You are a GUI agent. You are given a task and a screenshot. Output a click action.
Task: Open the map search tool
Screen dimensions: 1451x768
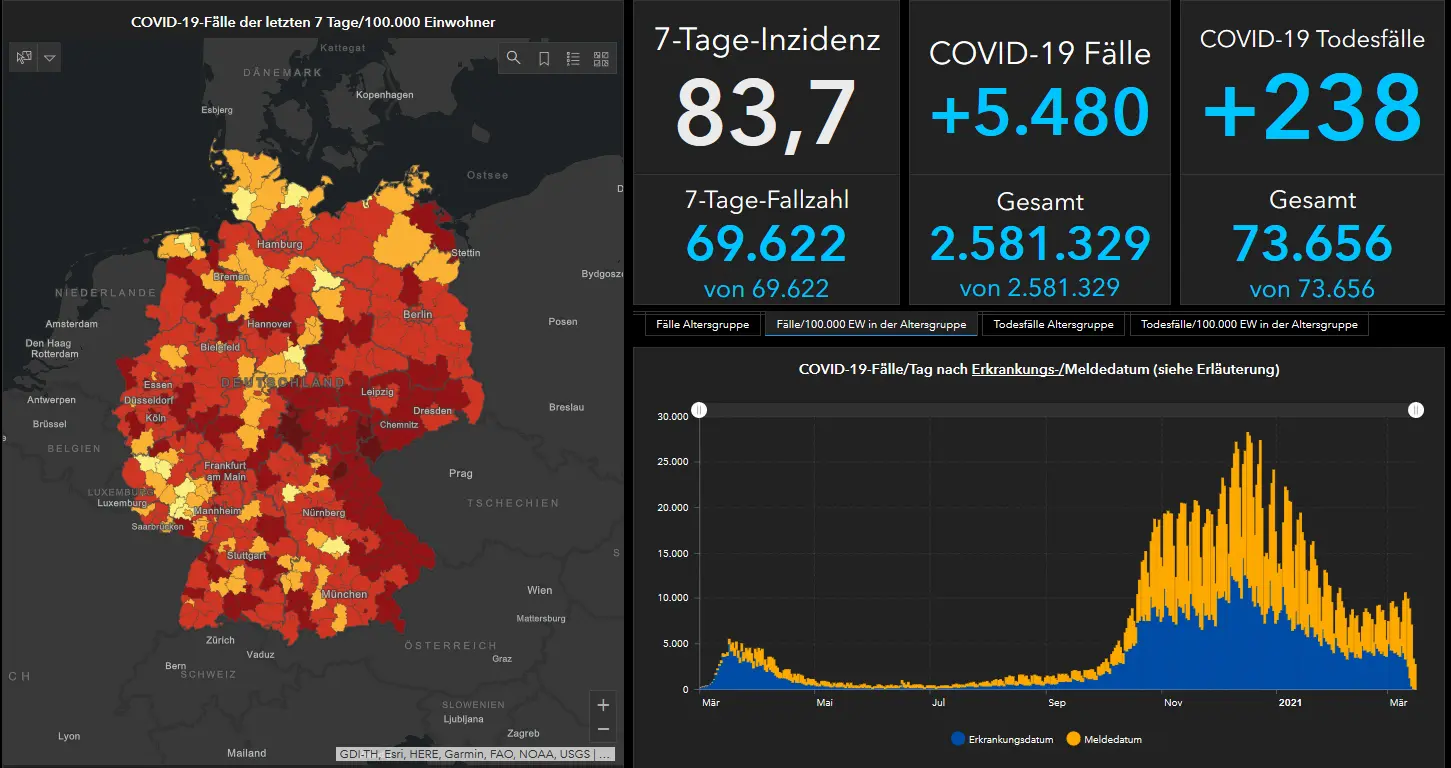pyautogui.click(x=513, y=58)
